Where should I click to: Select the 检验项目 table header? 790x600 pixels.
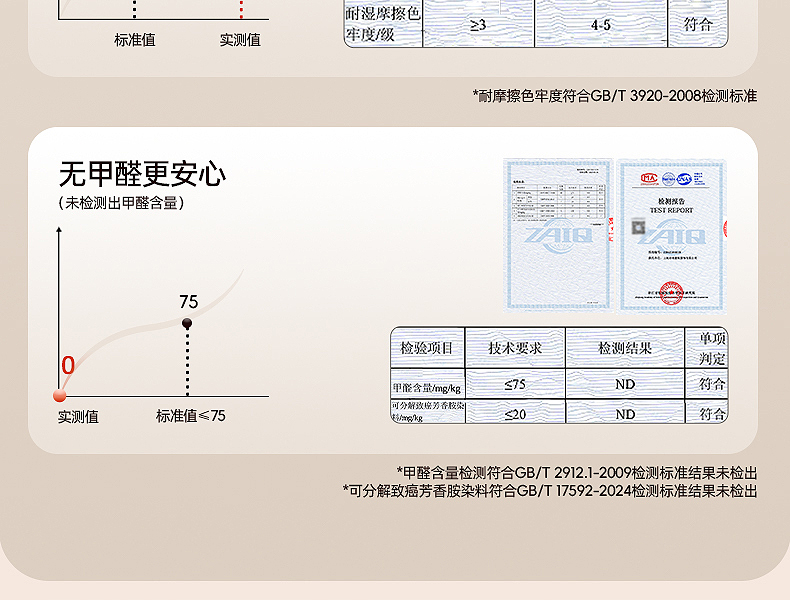427,348
